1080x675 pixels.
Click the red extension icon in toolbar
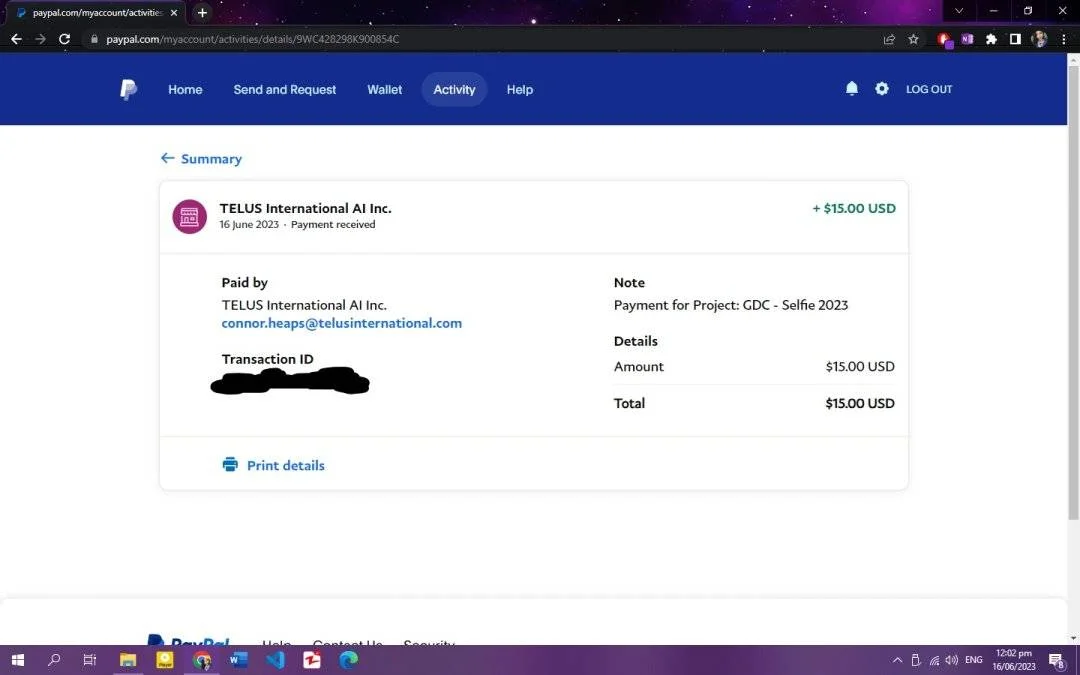click(x=944, y=40)
